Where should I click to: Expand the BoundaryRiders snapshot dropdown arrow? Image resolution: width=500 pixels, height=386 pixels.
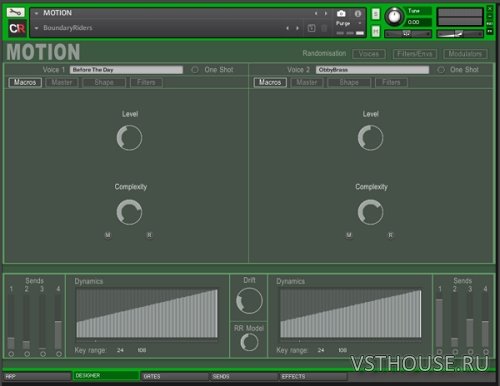point(36,28)
